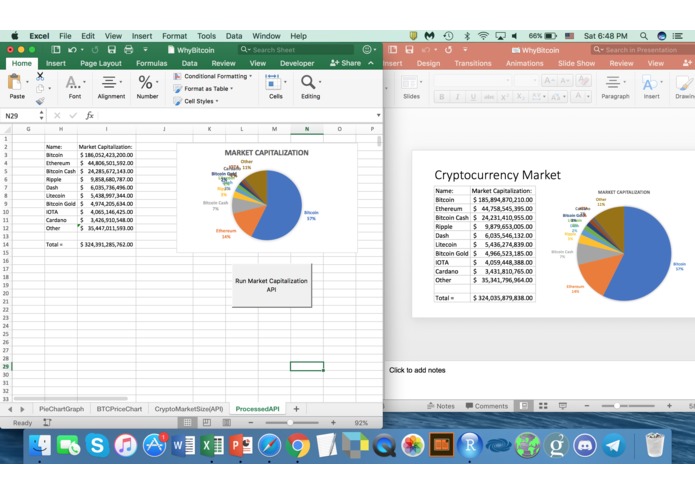Open the Font group in Excel ribbon

(x=74, y=87)
